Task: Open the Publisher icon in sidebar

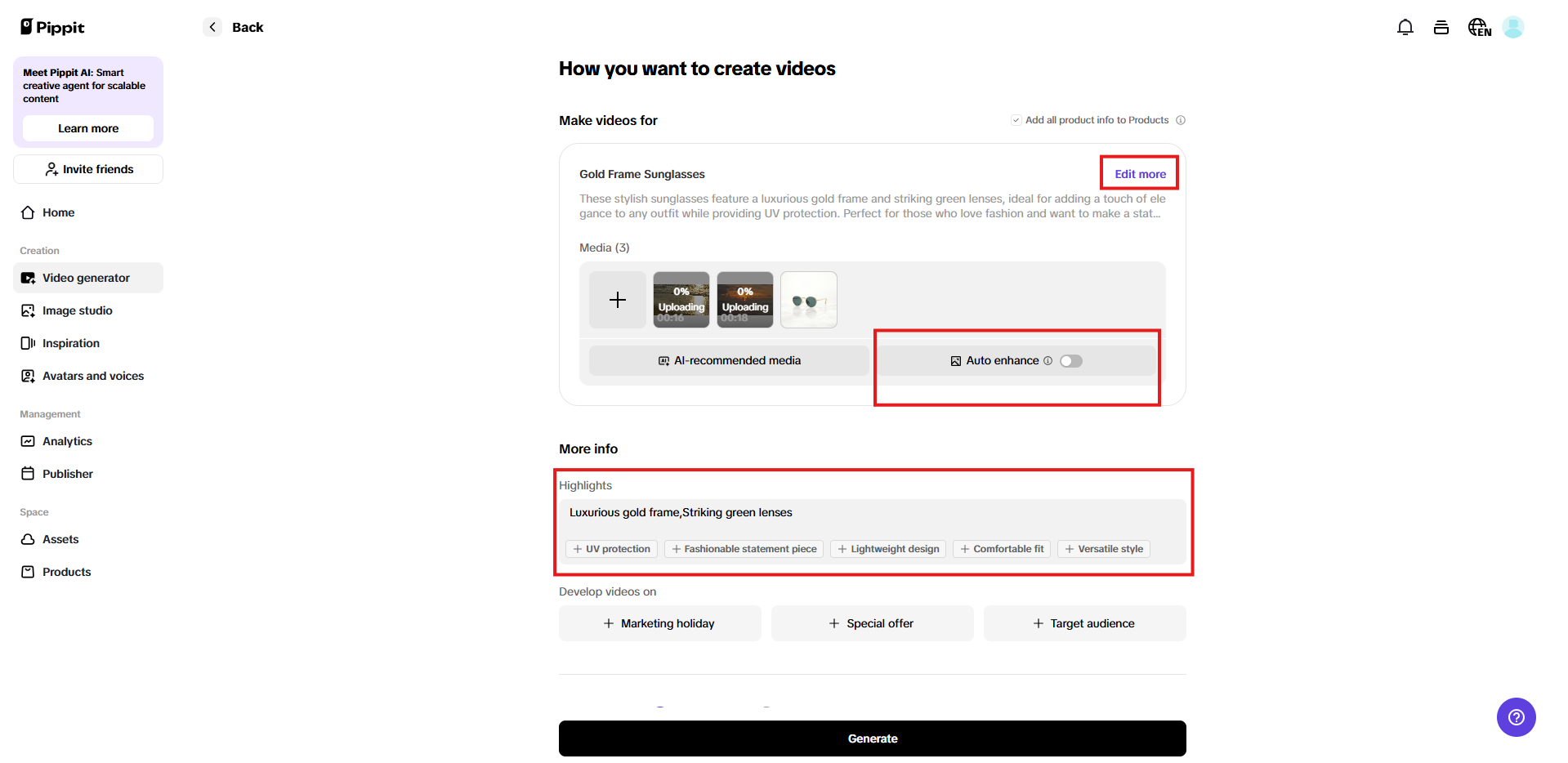Action: pos(29,474)
